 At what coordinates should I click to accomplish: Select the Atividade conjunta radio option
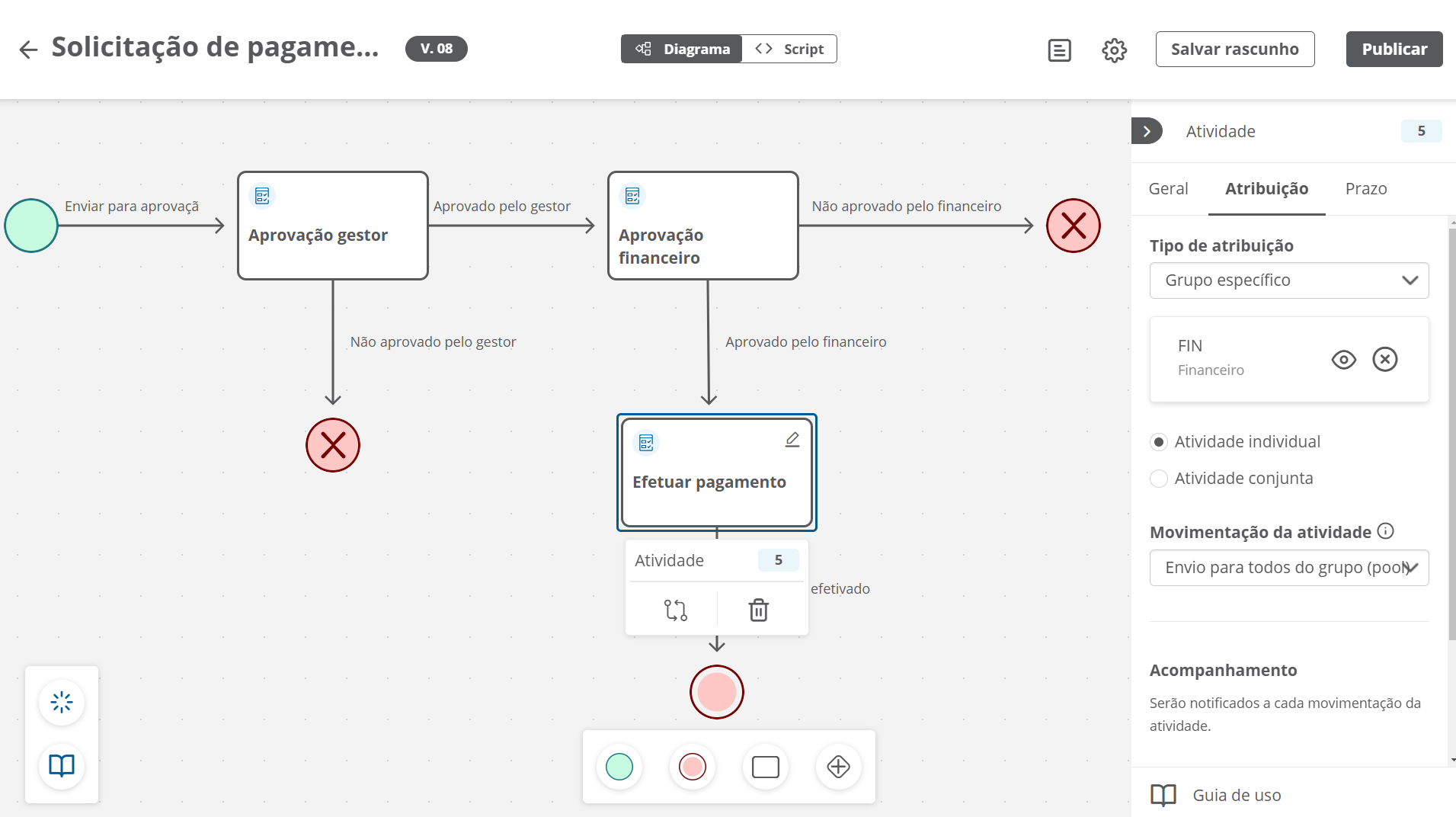[1159, 479]
